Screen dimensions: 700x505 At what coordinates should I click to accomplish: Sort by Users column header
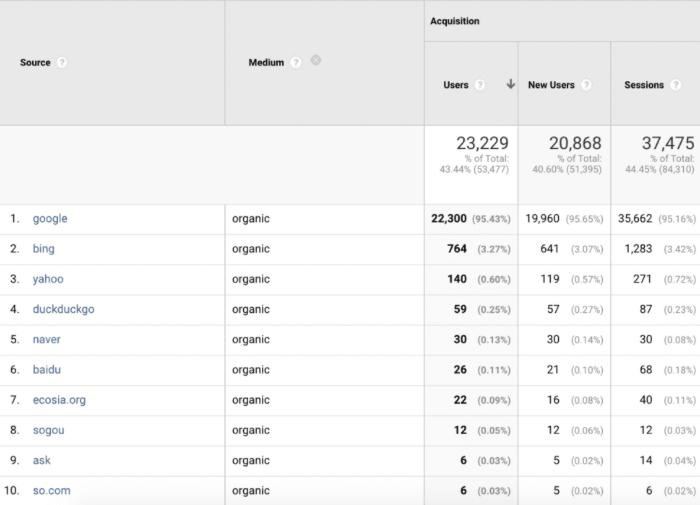456,85
